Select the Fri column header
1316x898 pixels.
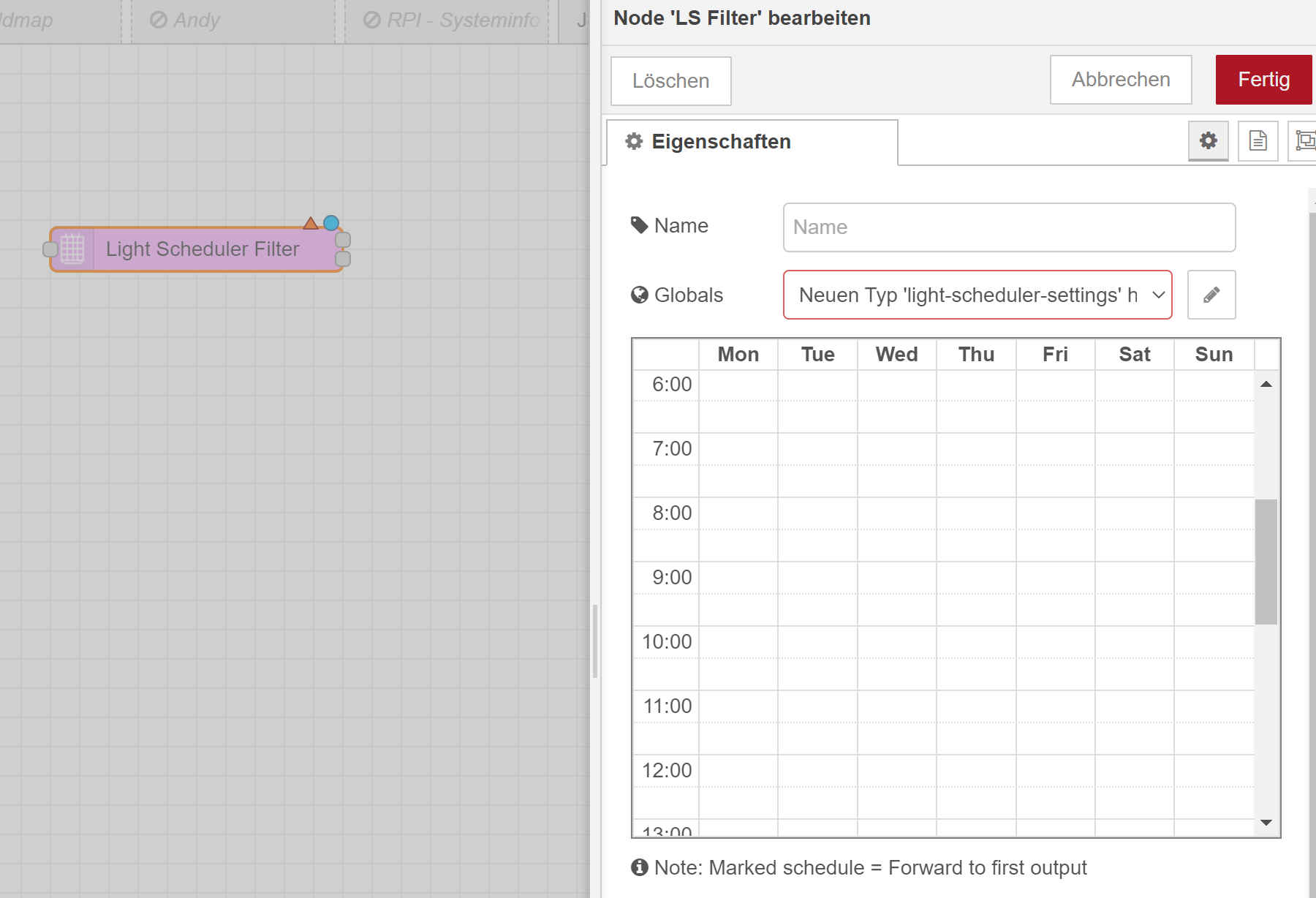pyautogui.click(x=1055, y=355)
